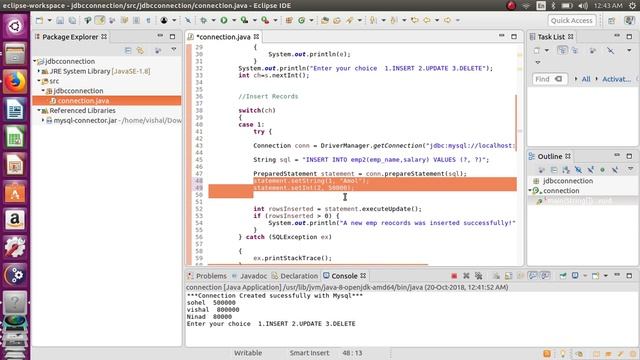Open Firefox from the Ubuntu dock
Viewport: 640px width, 360px height.
[15, 82]
